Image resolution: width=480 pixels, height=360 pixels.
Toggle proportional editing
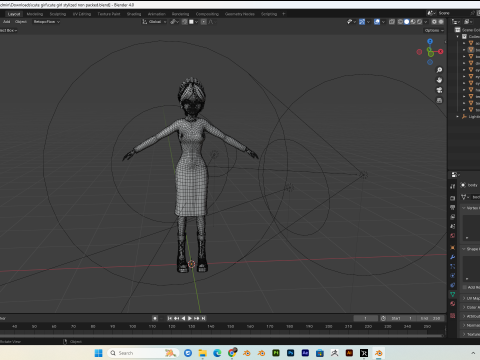[203, 22]
